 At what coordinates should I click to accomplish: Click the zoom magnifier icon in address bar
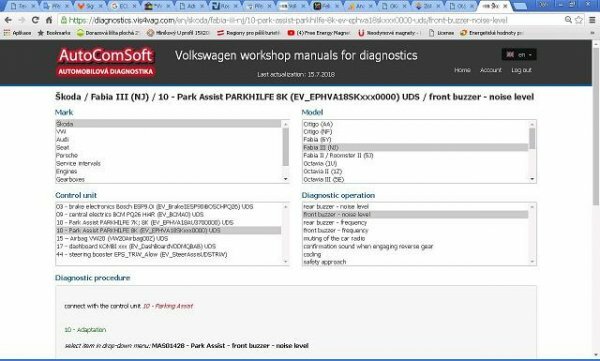tap(569, 20)
